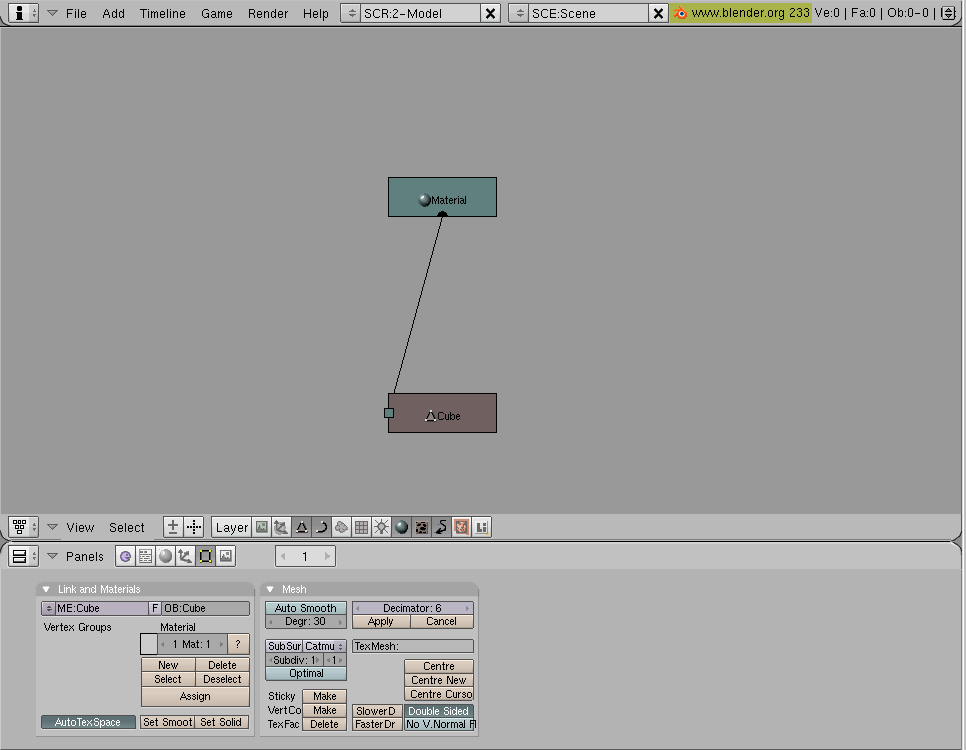Viewport: 966px width, 750px height.
Task: Switch to the Logic context button
Action: click(125, 556)
